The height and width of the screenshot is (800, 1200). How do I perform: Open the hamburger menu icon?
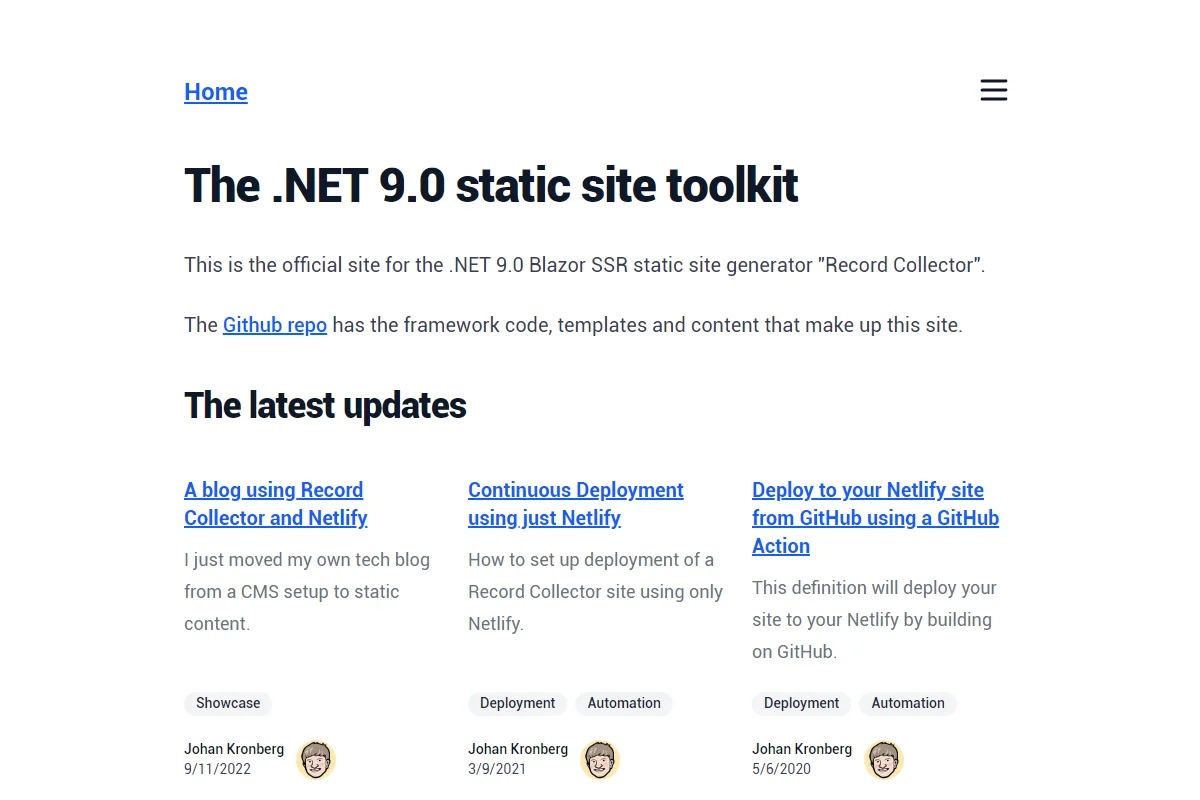tap(993, 90)
